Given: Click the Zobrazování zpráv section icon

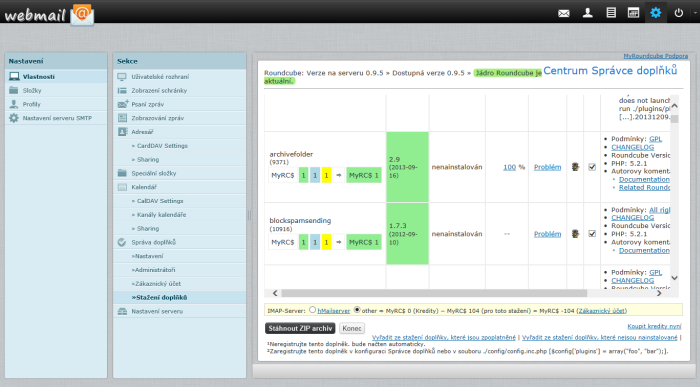Looking at the screenshot, I should click(x=122, y=118).
